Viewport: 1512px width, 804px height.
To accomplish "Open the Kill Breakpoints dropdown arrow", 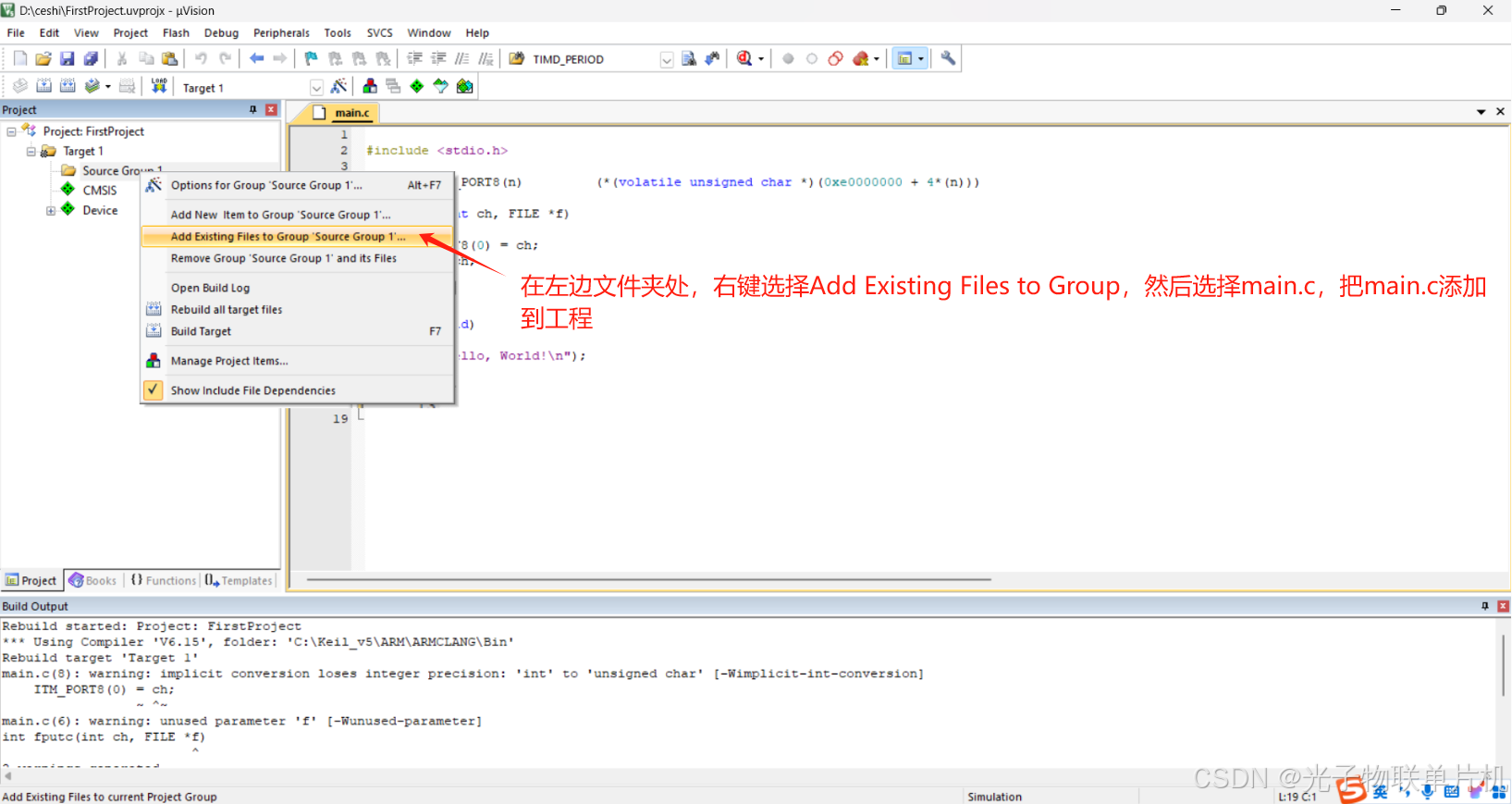I will tap(876, 58).
